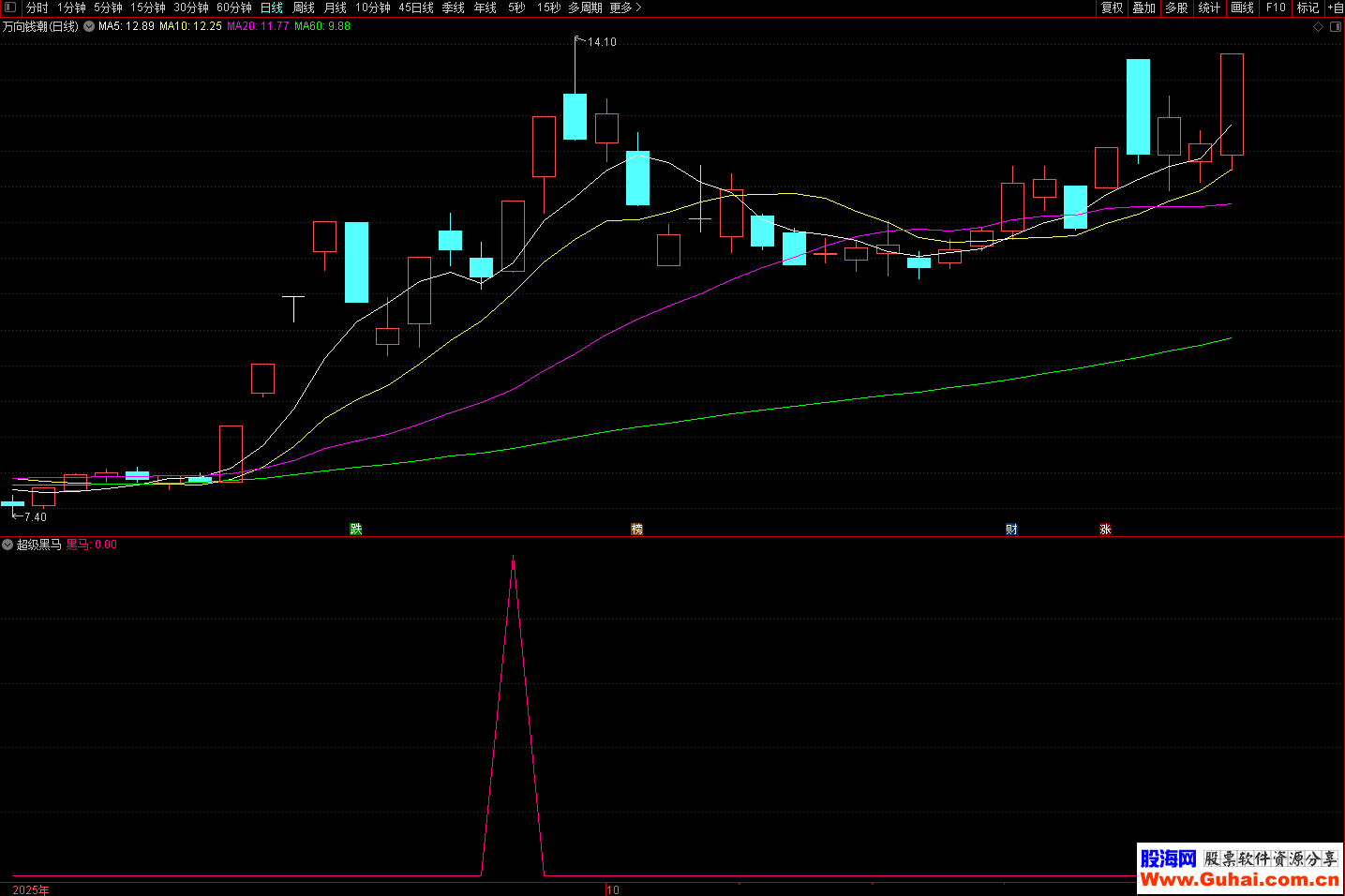
Task: Click the blue 财 event marker
Action: pos(1011,530)
